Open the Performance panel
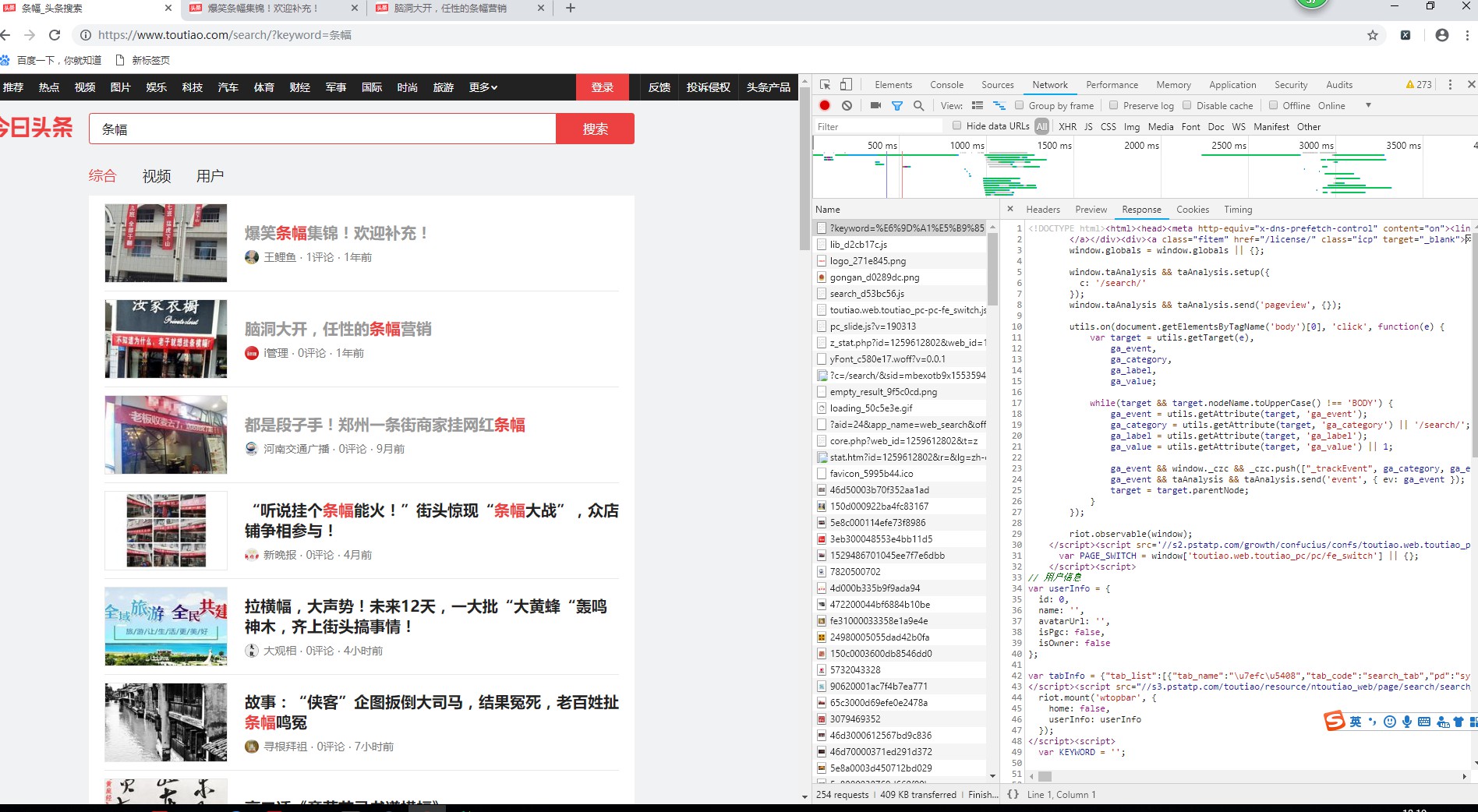1478x812 pixels. (1112, 84)
